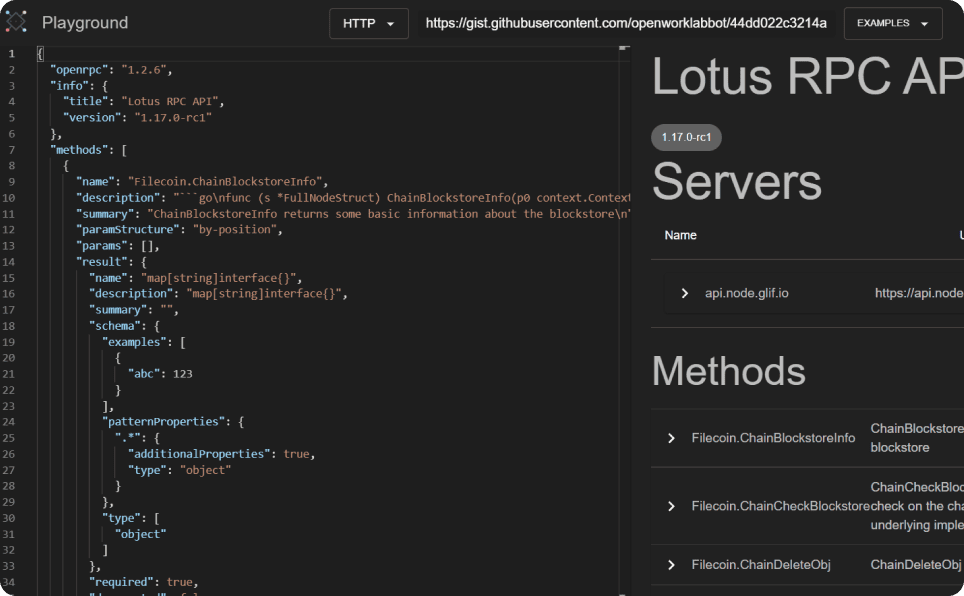The height and width of the screenshot is (596, 964).
Task: Click the "openrpc": "1.2.6" line in editor
Action: 111,70
